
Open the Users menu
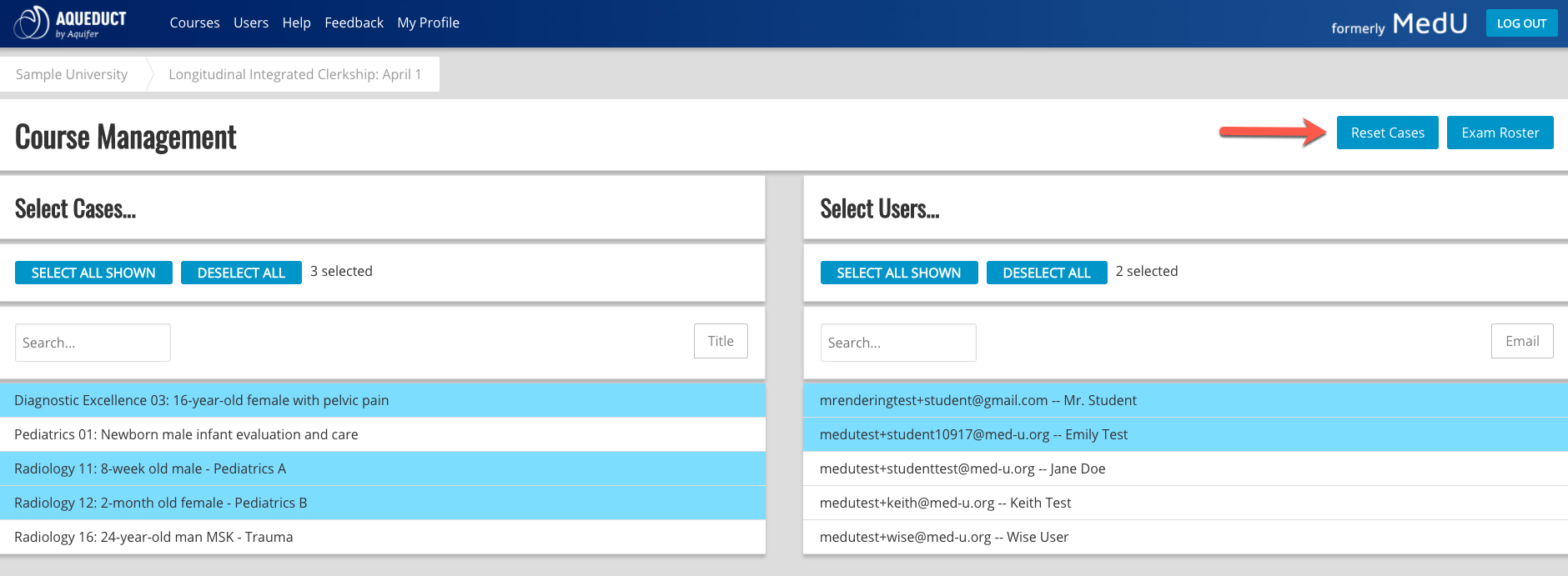point(251,23)
